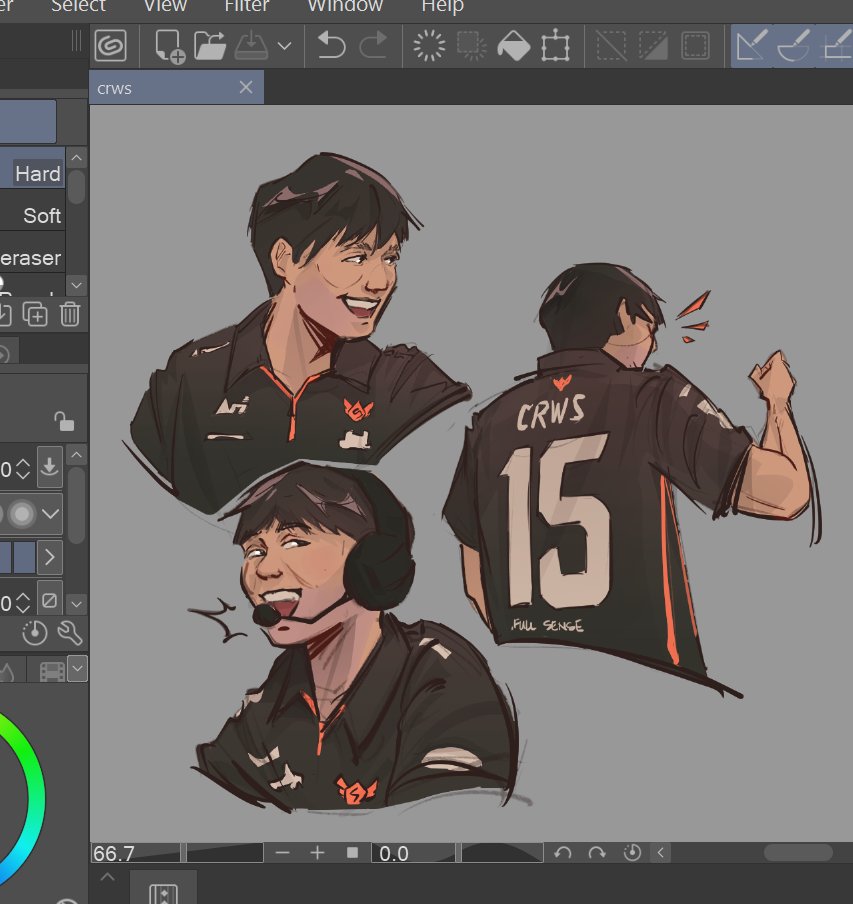Rotate the canvas right
This screenshot has height=904, width=853.
click(x=597, y=853)
